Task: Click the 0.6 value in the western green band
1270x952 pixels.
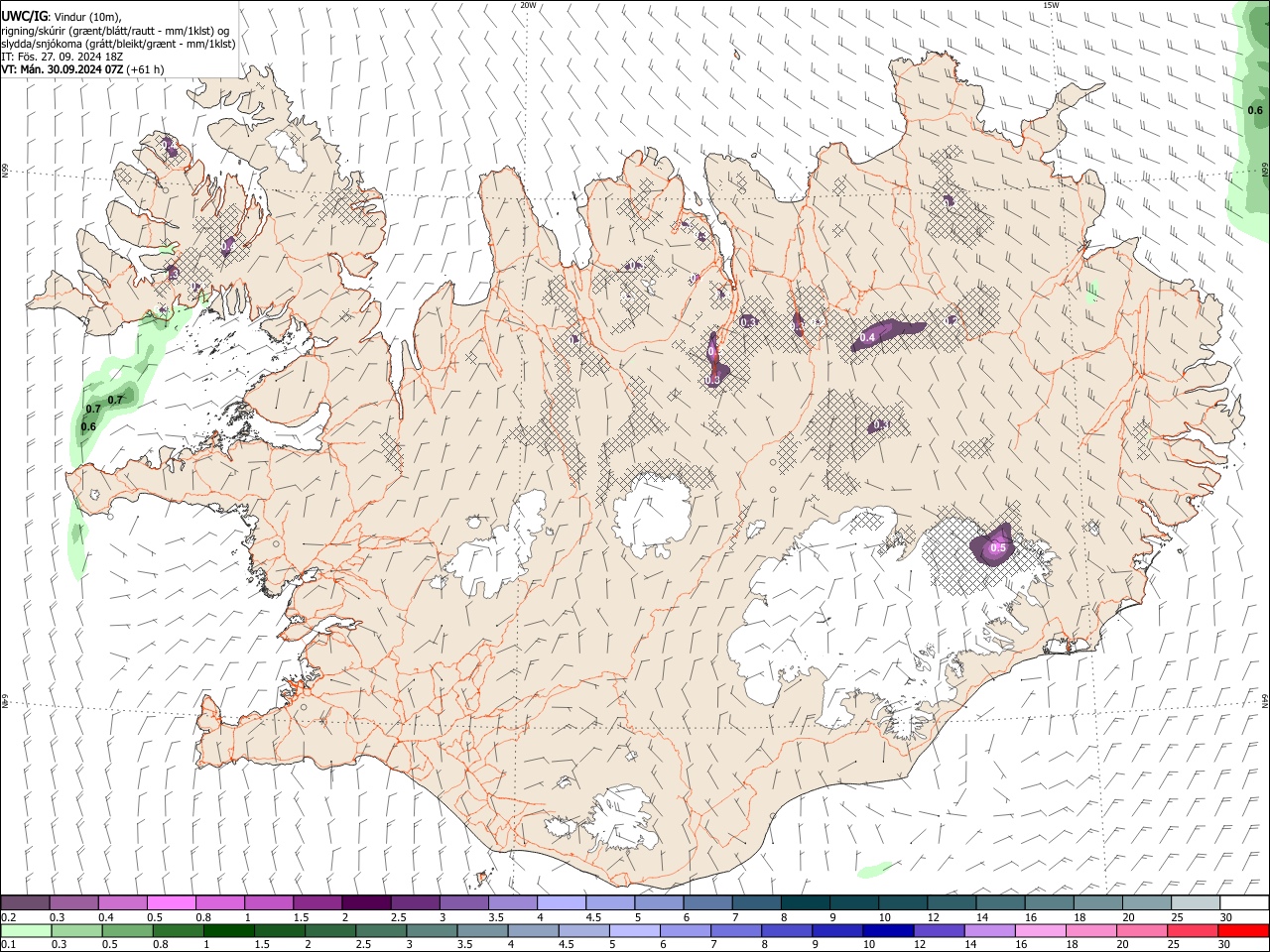Action: [88, 427]
